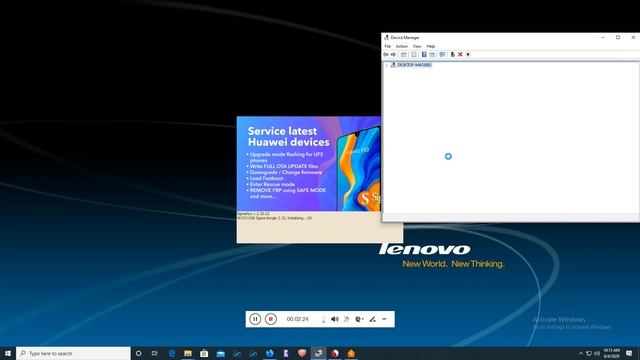The image size is (640, 360).
Task: Go forward using Device Manager's Forward arrow
Action: [x=393, y=54]
